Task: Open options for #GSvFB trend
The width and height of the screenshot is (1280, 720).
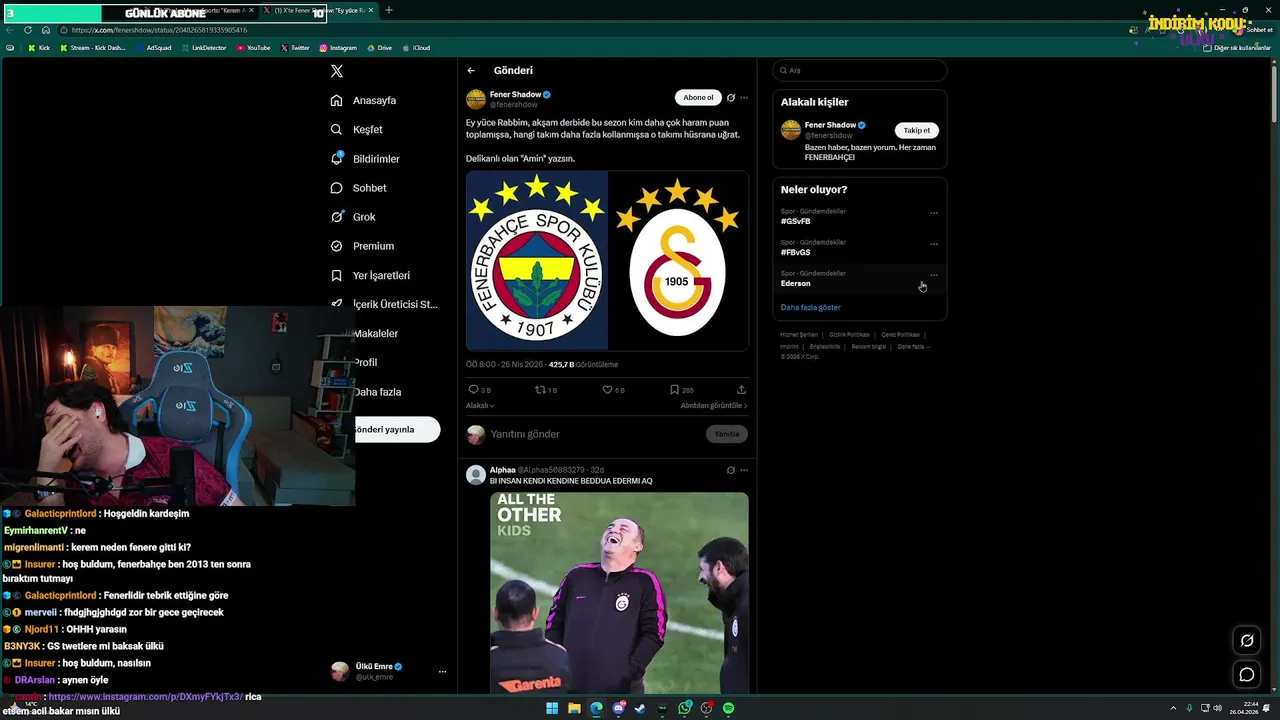Action: [934, 213]
